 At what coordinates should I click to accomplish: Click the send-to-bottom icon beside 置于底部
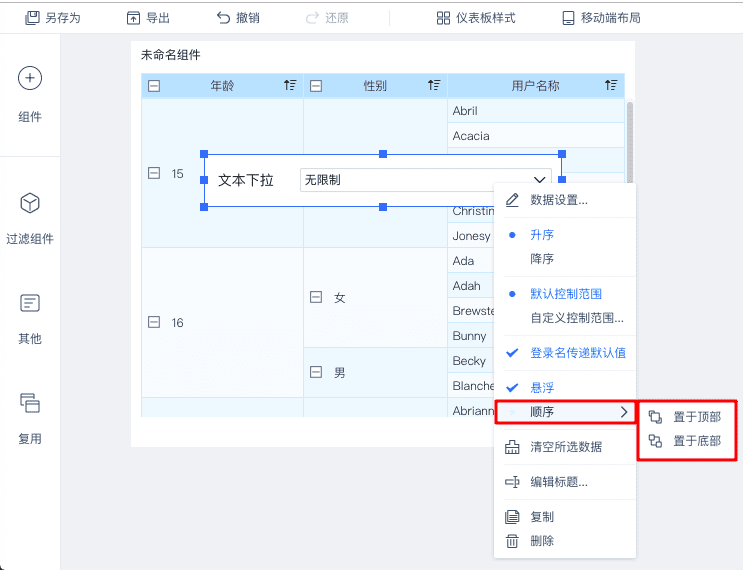coord(655,441)
